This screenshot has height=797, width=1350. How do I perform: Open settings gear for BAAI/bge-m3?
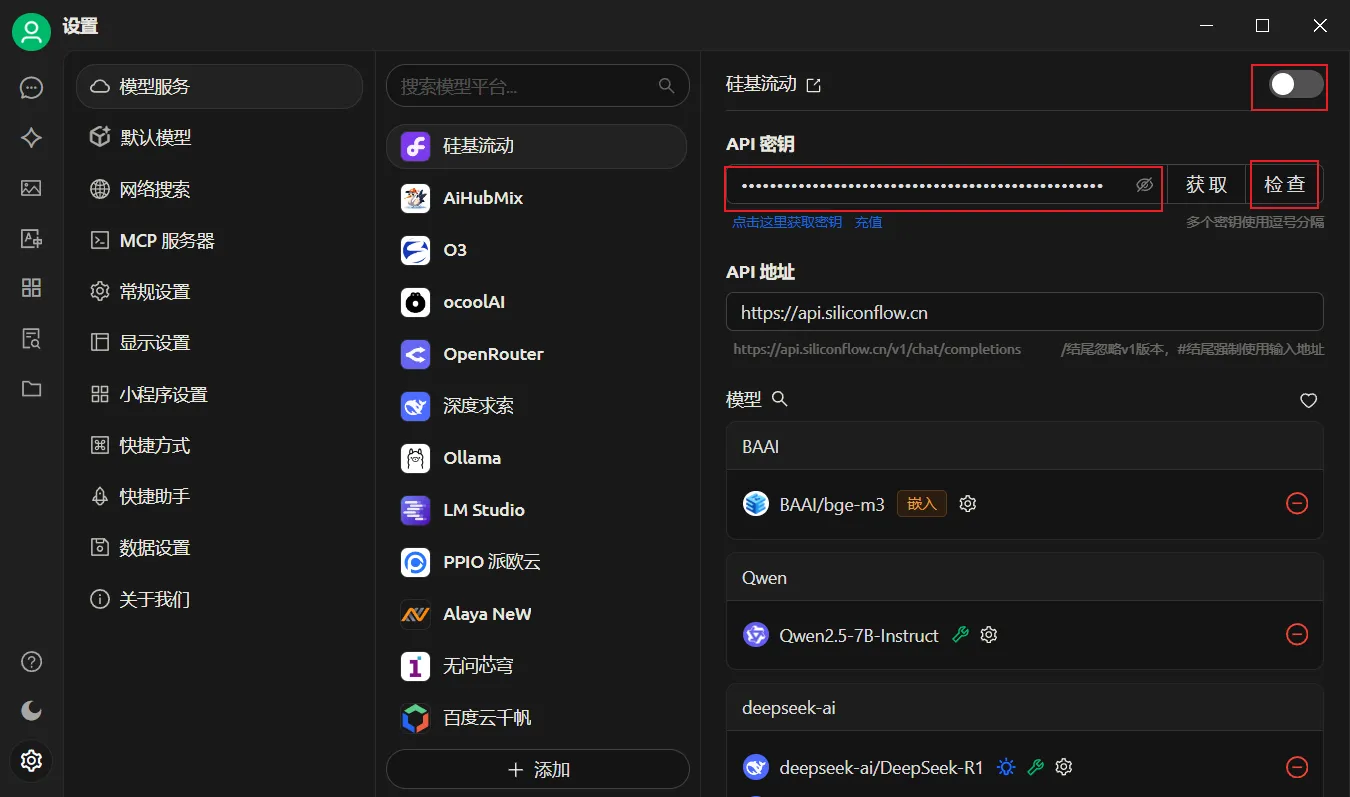click(967, 504)
